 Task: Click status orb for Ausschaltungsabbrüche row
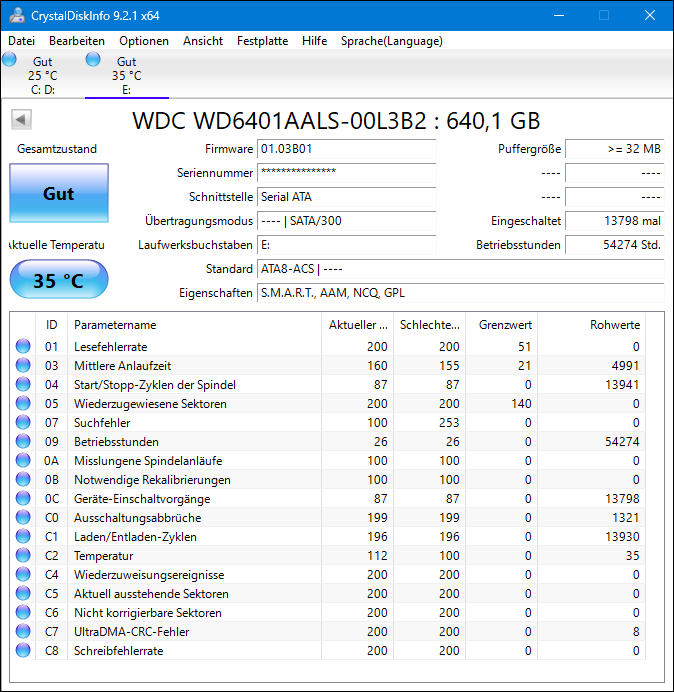pyautogui.click(x=23, y=517)
